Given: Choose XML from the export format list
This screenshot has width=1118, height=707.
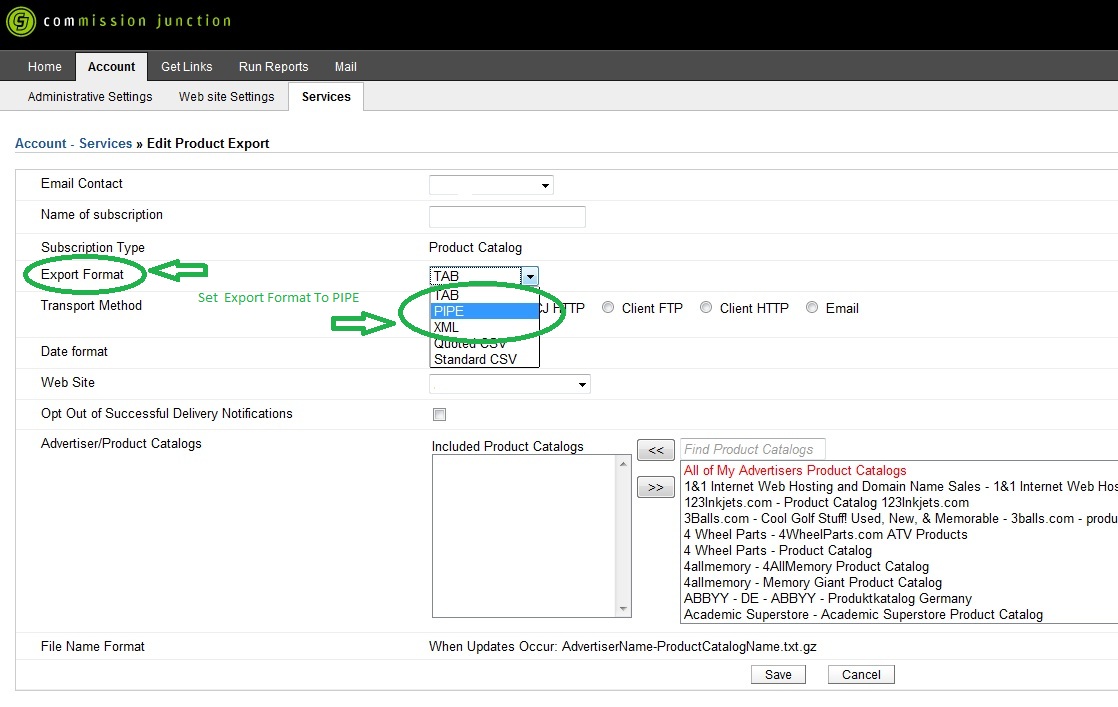Looking at the screenshot, I should coord(485,327).
